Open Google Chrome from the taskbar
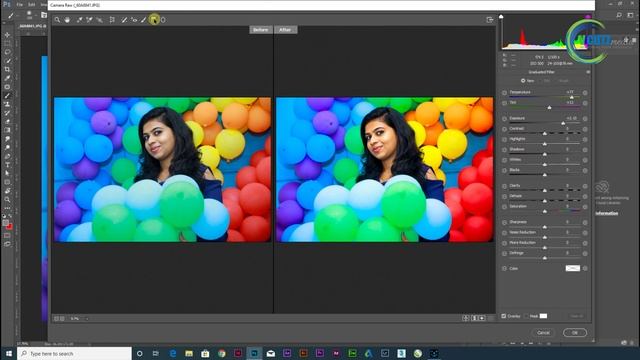Viewport: 640px width, 360px height. coord(222,353)
